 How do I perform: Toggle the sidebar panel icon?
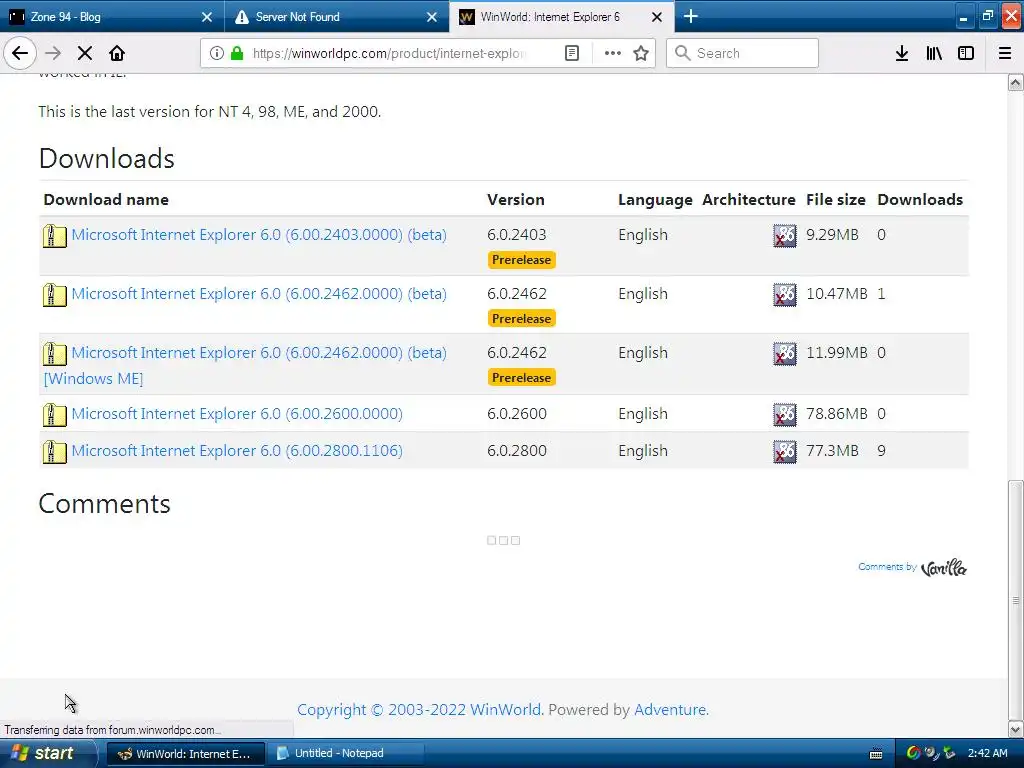966,53
